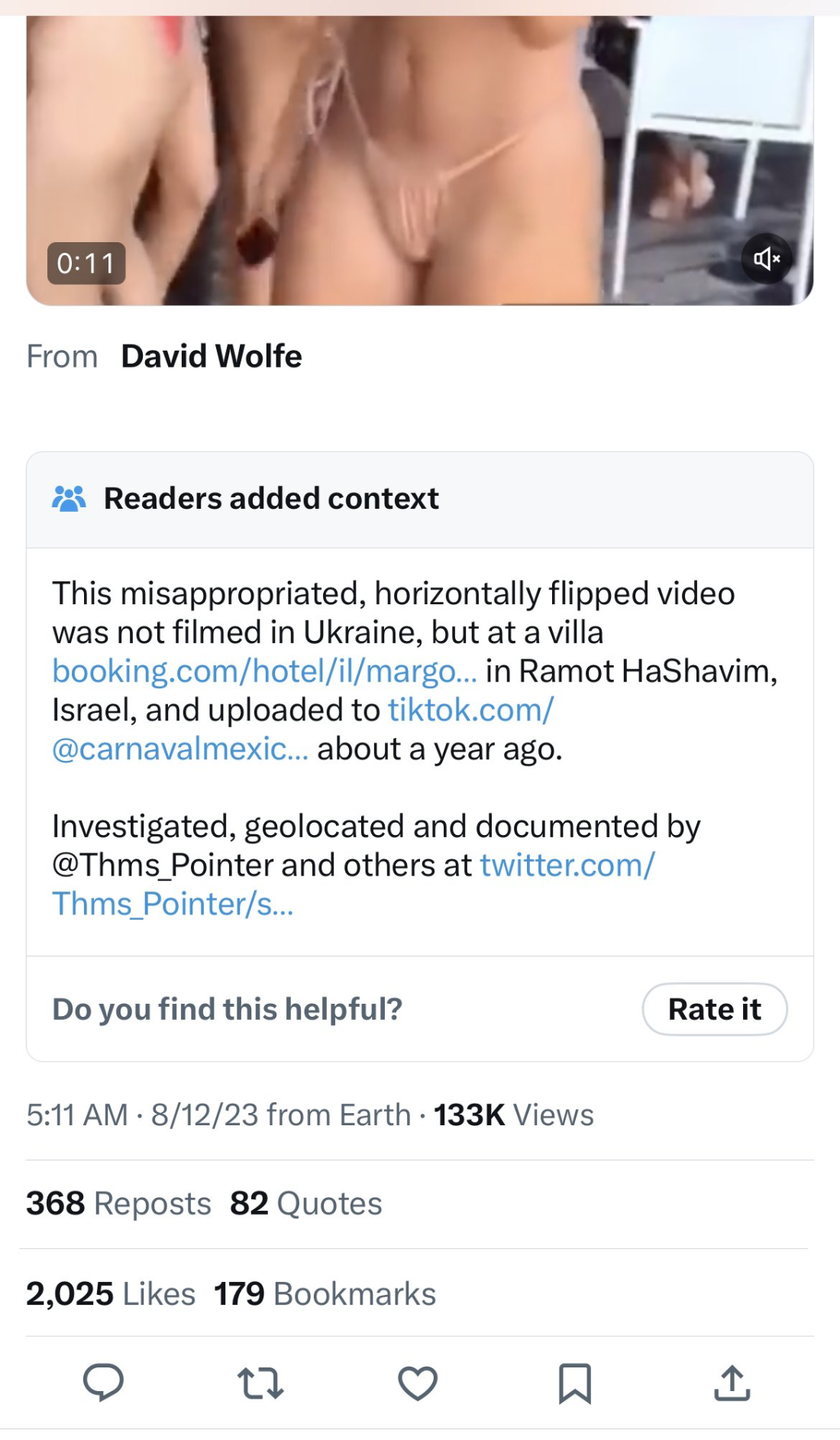Tap the 133K Views count
Viewport: 840px width, 1440px height.
[513, 1115]
